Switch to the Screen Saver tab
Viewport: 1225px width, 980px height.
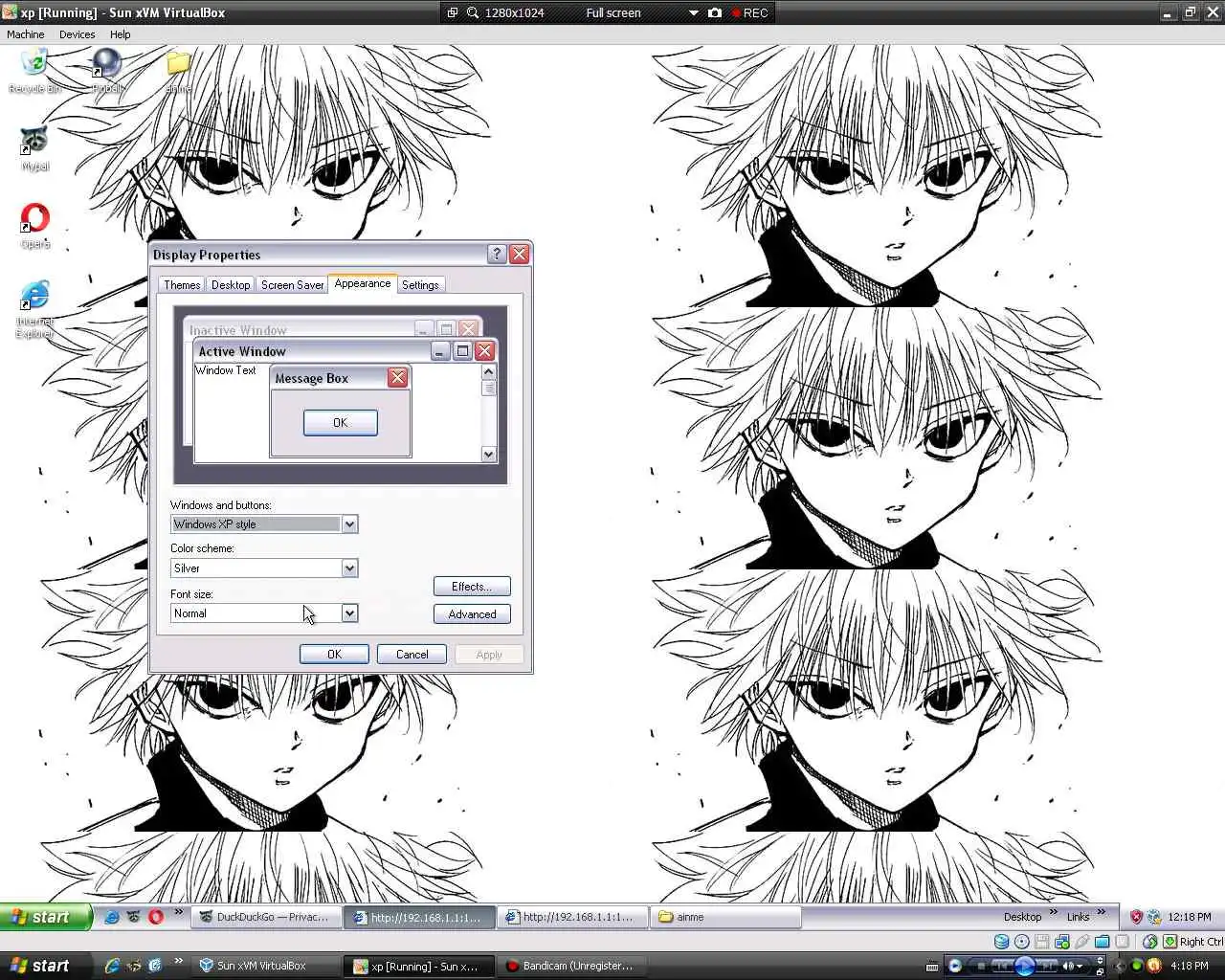[292, 285]
